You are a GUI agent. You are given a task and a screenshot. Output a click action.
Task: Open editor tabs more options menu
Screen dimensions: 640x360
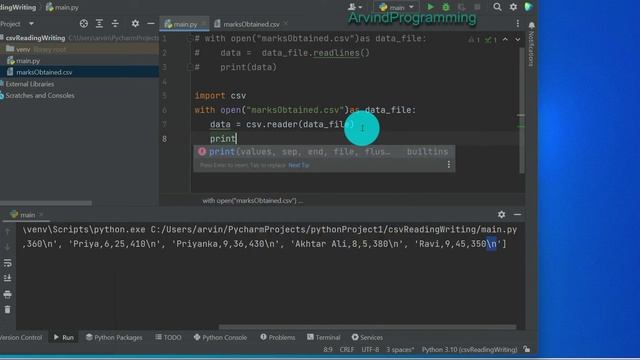click(x=518, y=24)
